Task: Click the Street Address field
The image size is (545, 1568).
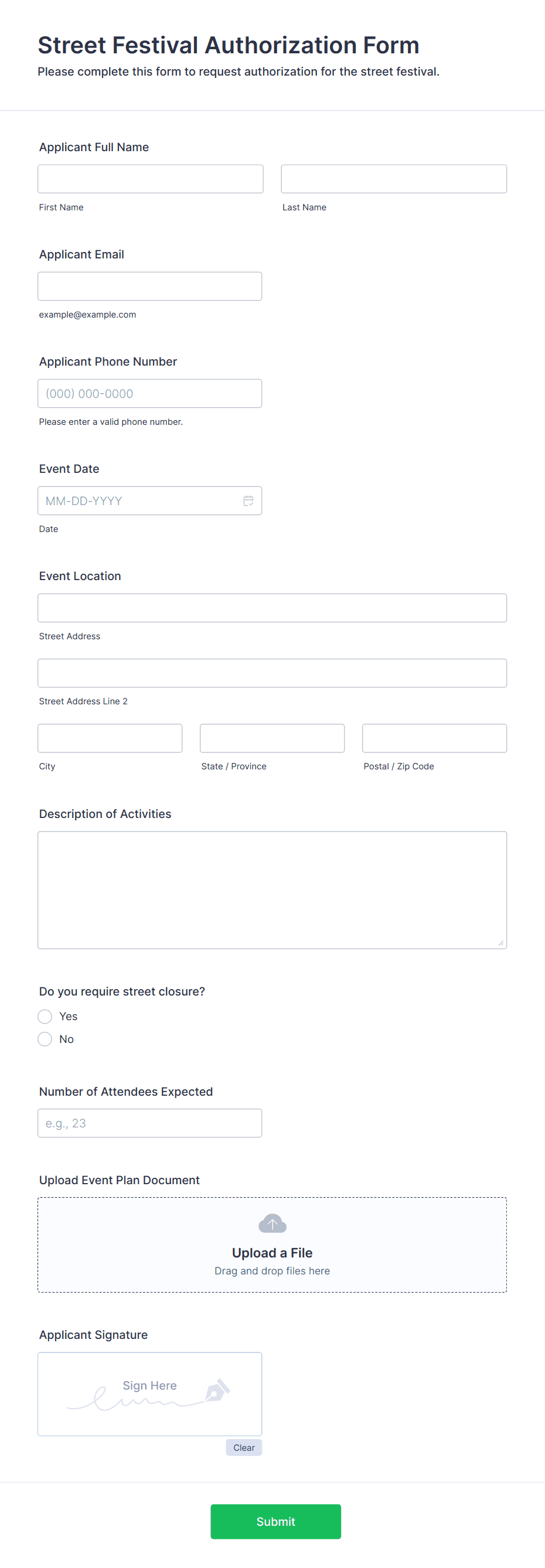Action: pyautogui.click(x=272, y=608)
